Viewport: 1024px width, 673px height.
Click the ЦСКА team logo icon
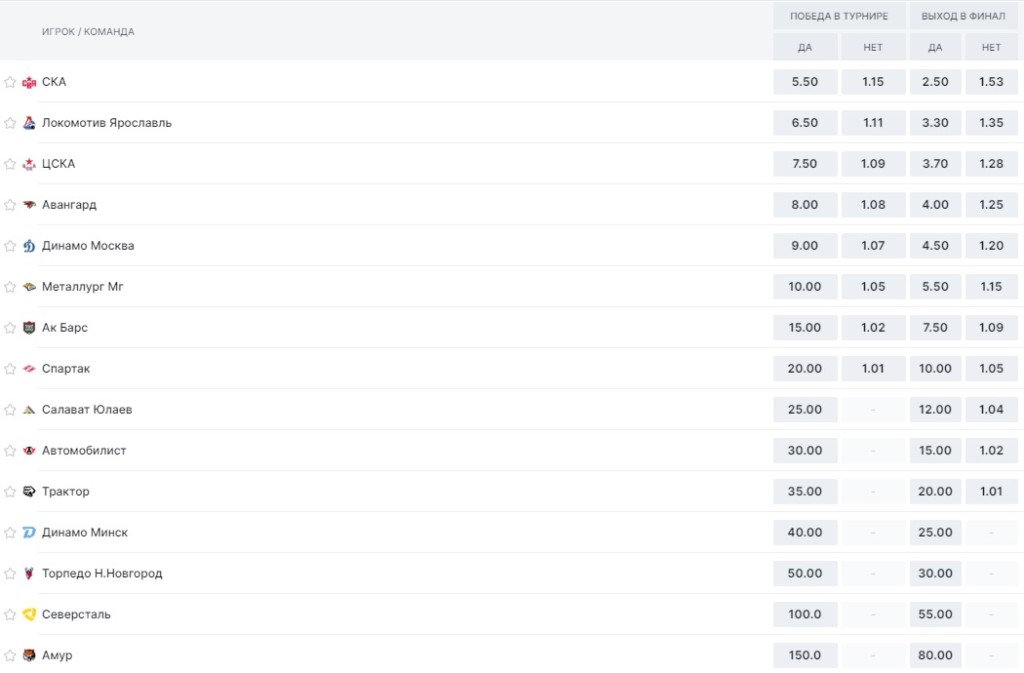point(29,164)
